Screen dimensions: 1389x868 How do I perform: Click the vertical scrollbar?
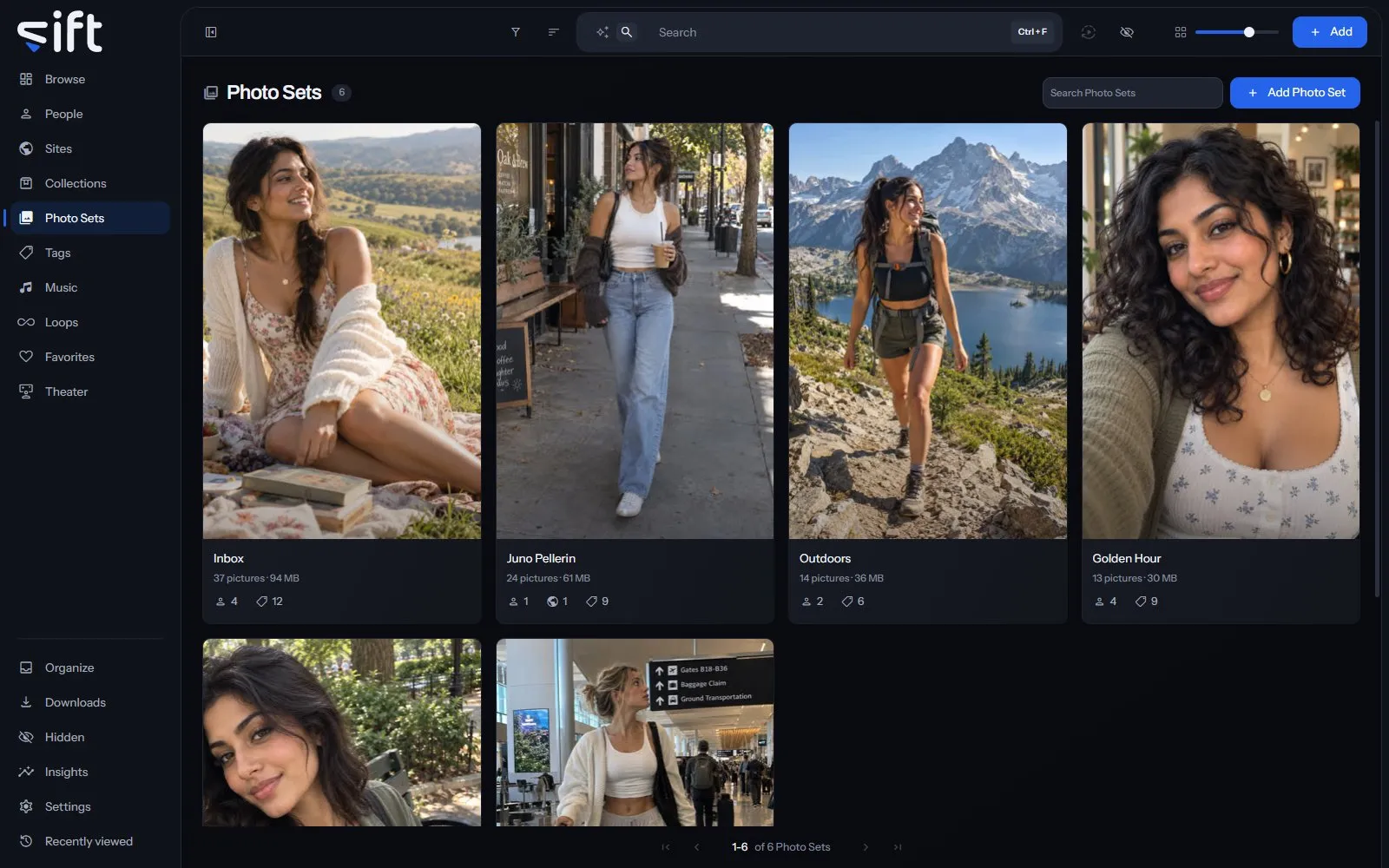click(x=1378, y=359)
